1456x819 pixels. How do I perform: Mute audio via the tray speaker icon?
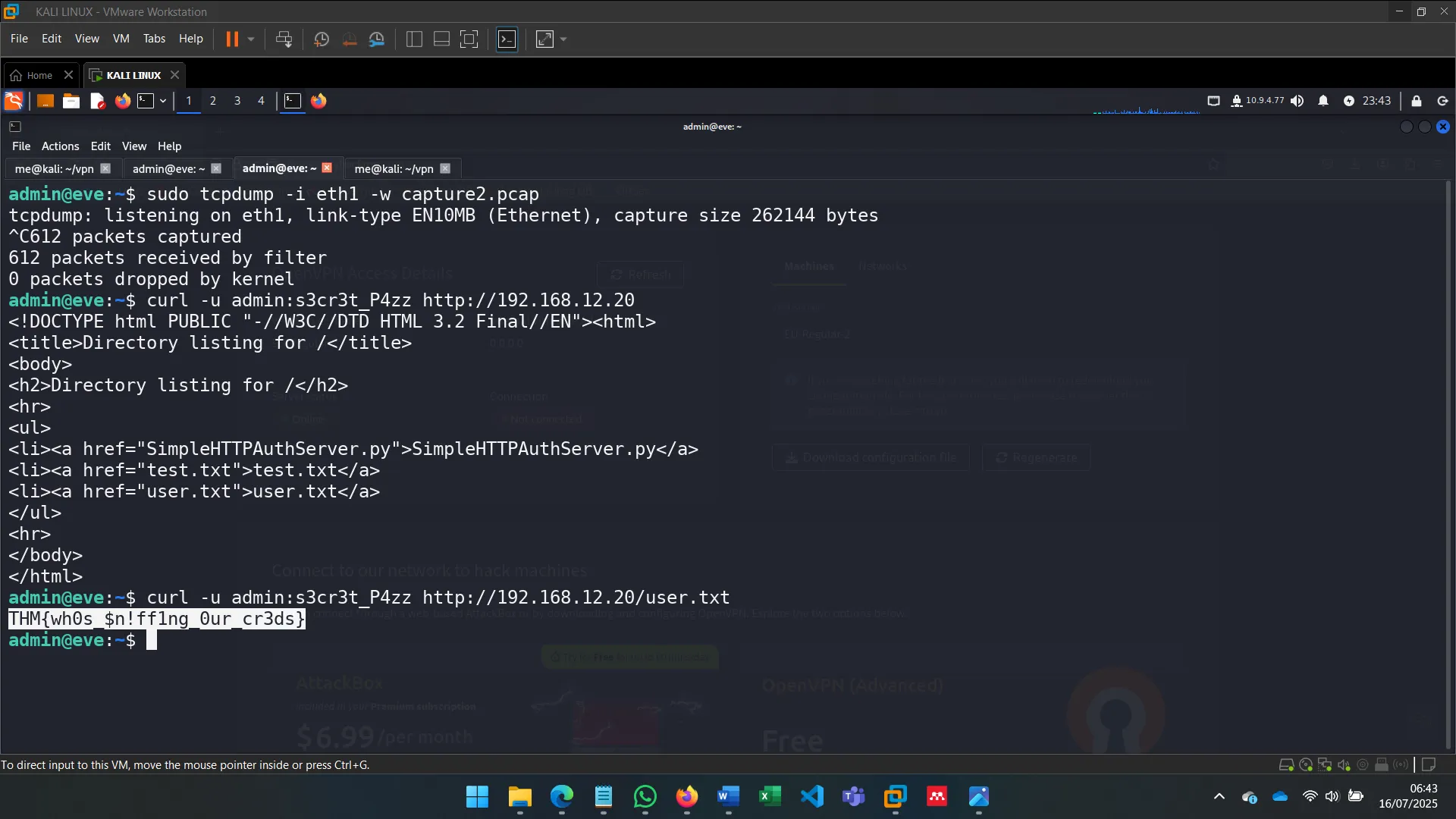coord(1298,101)
